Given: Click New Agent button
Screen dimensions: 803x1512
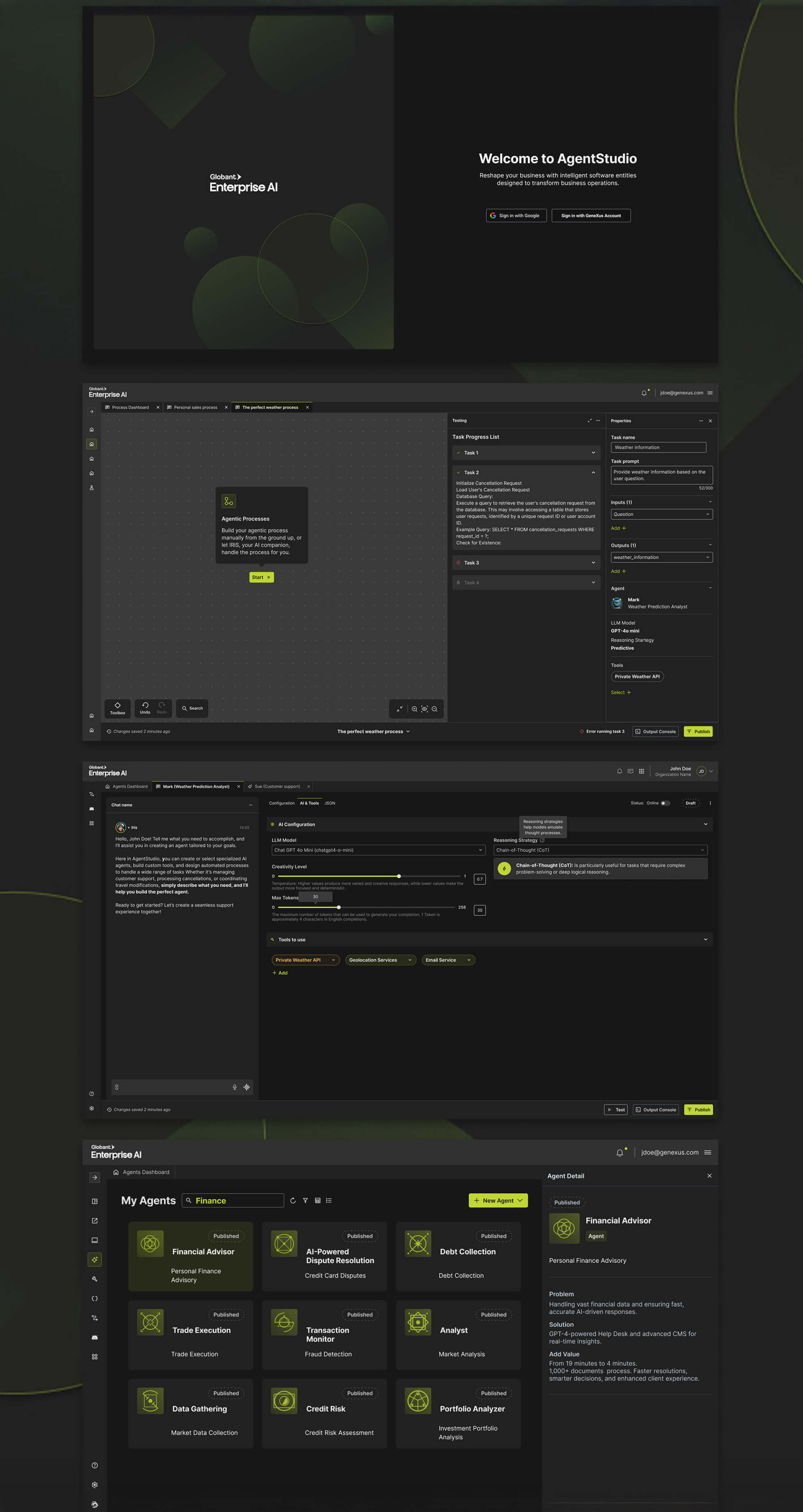Looking at the screenshot, I should tap(498, 1200).
